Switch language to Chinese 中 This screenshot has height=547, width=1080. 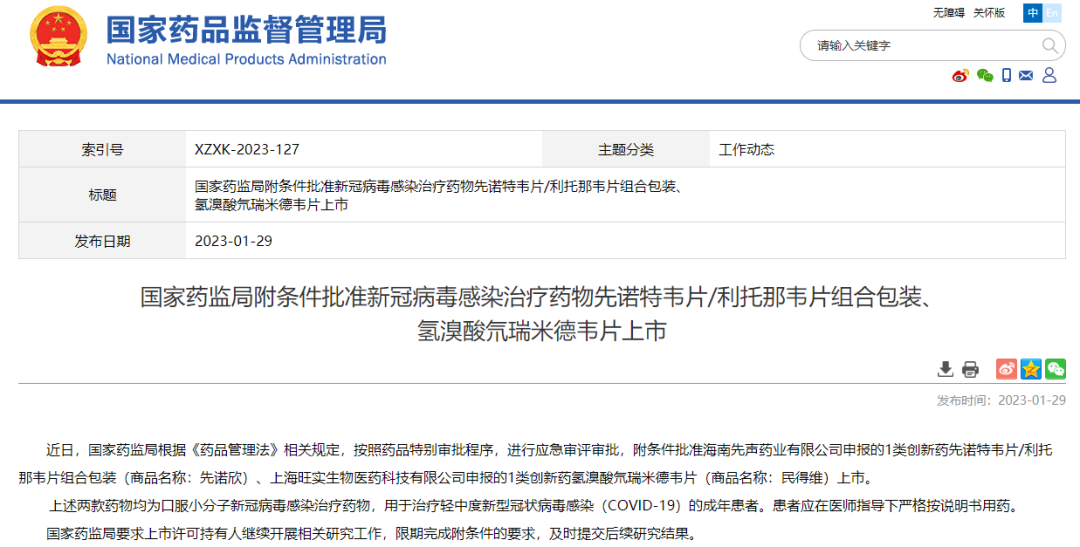pos(1032,13)
